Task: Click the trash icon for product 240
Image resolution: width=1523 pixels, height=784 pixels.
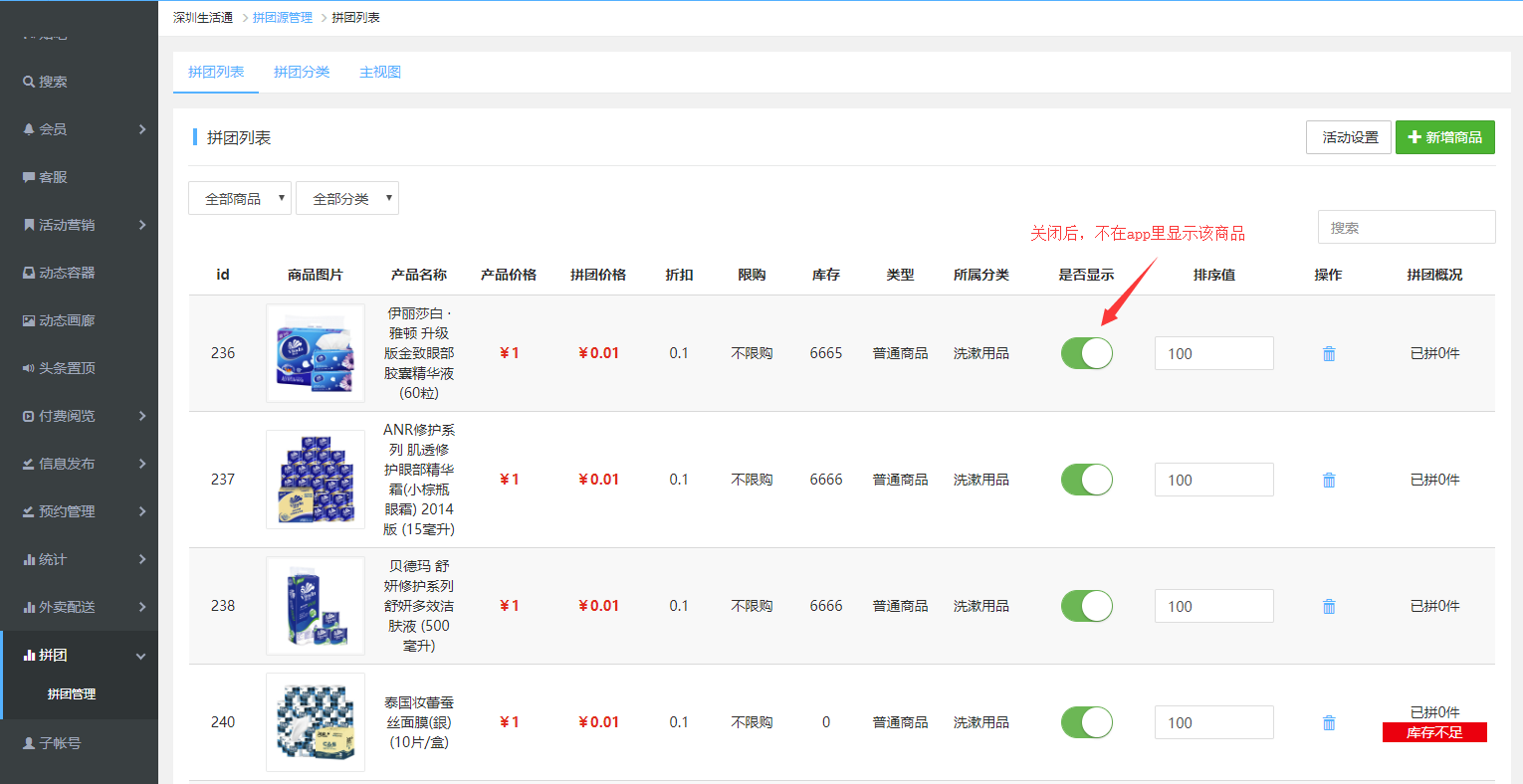Action: tap(1328, 722)
